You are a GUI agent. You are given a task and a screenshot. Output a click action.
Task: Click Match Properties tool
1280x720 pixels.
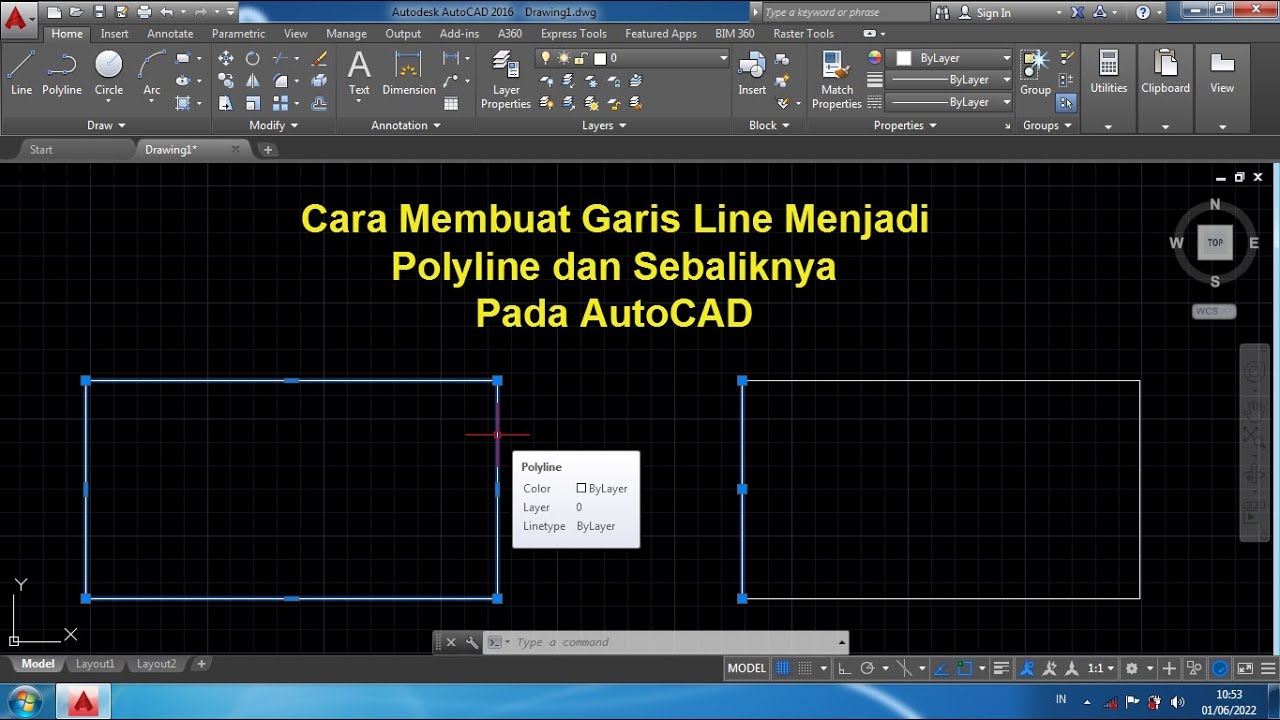coord(837,80)
